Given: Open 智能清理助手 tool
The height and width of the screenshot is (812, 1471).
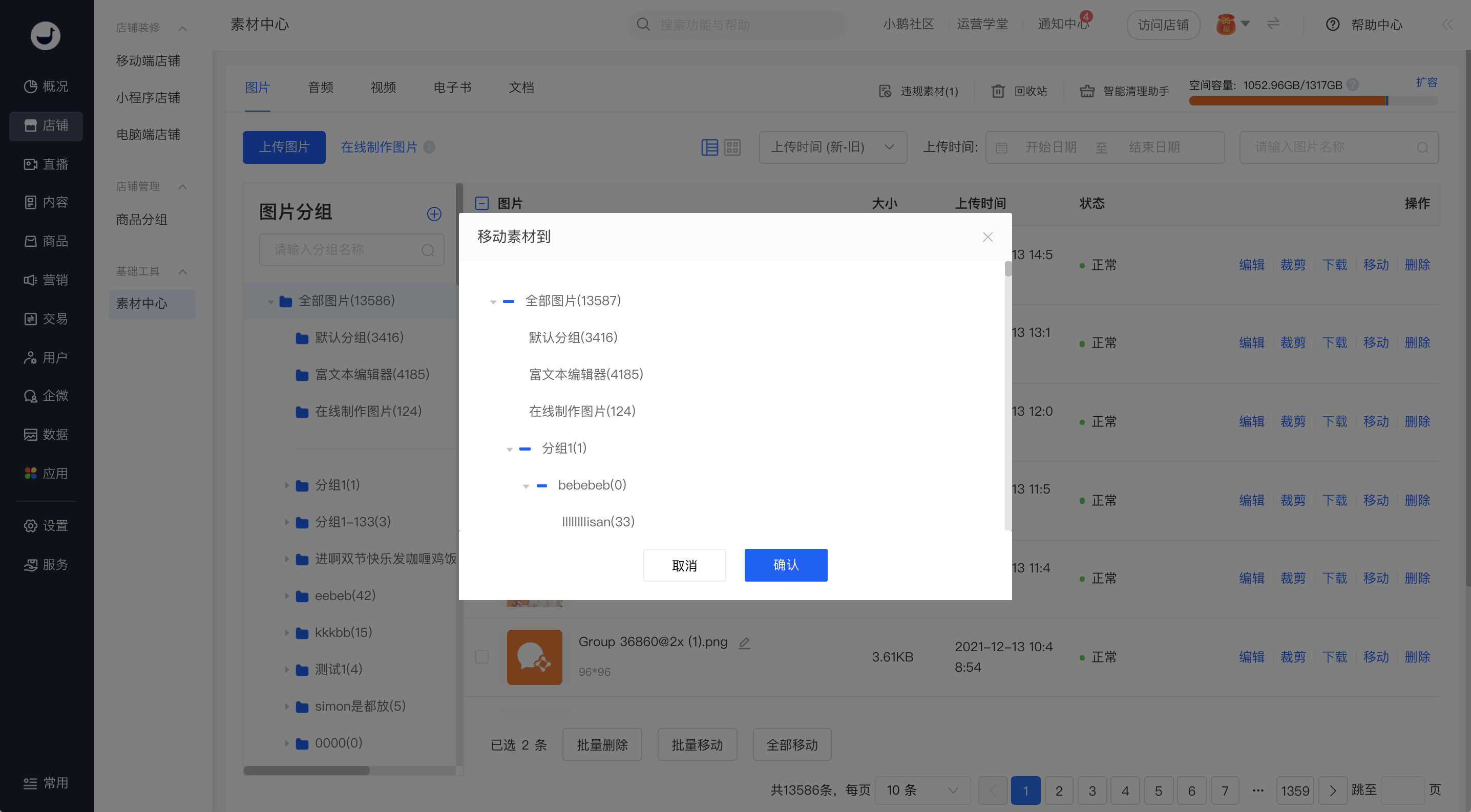Looking at the screenshot, I should [x=1124, y=91].
